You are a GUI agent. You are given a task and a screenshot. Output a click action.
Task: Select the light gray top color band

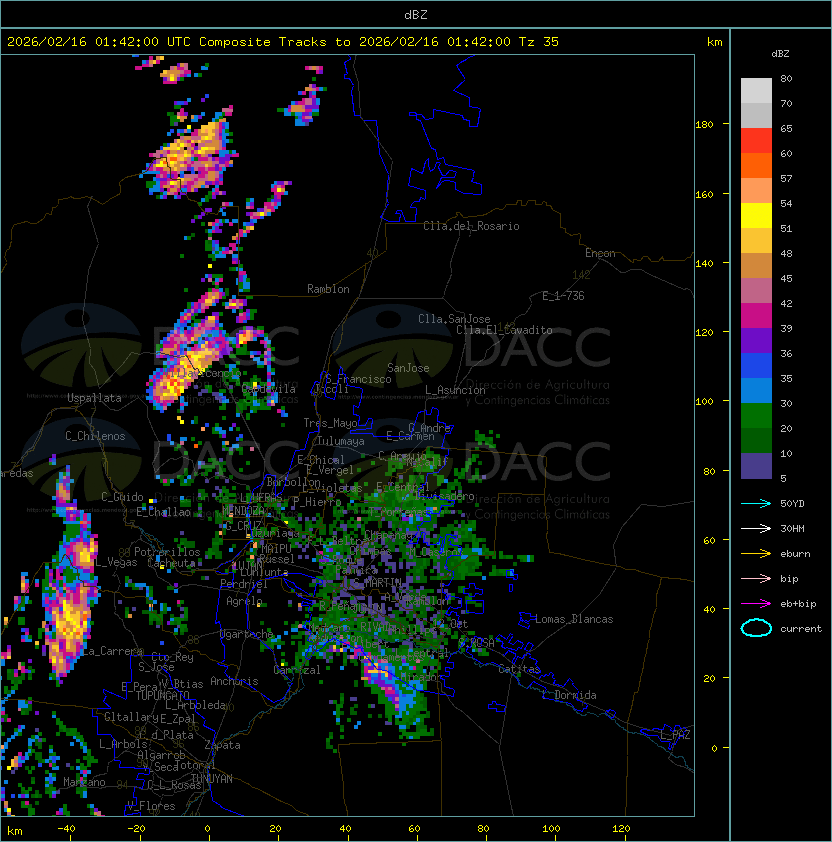point(756,90)
